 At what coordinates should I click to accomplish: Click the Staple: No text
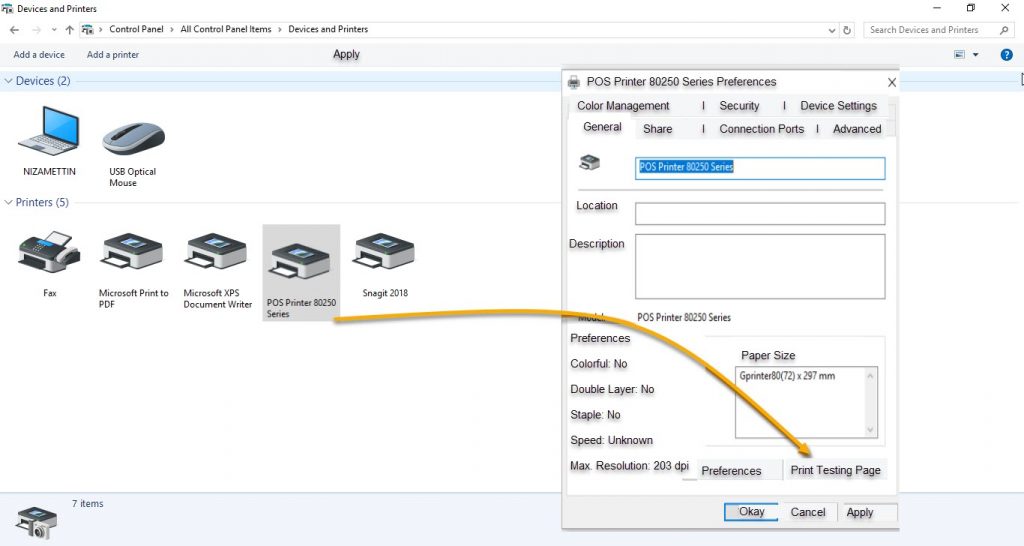(x=595, y=415)
